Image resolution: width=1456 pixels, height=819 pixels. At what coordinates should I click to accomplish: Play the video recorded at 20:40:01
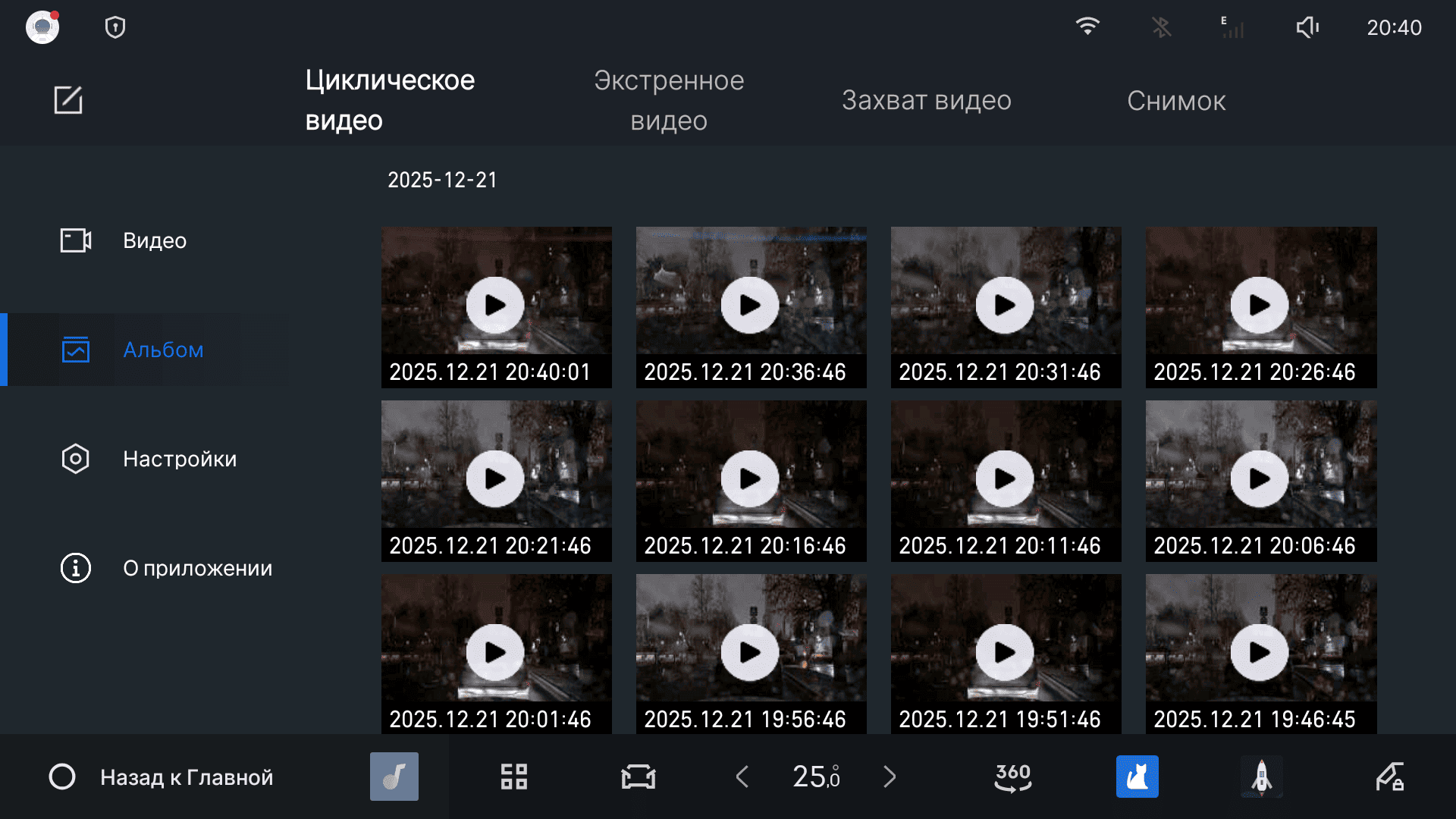tap(495, 306)
